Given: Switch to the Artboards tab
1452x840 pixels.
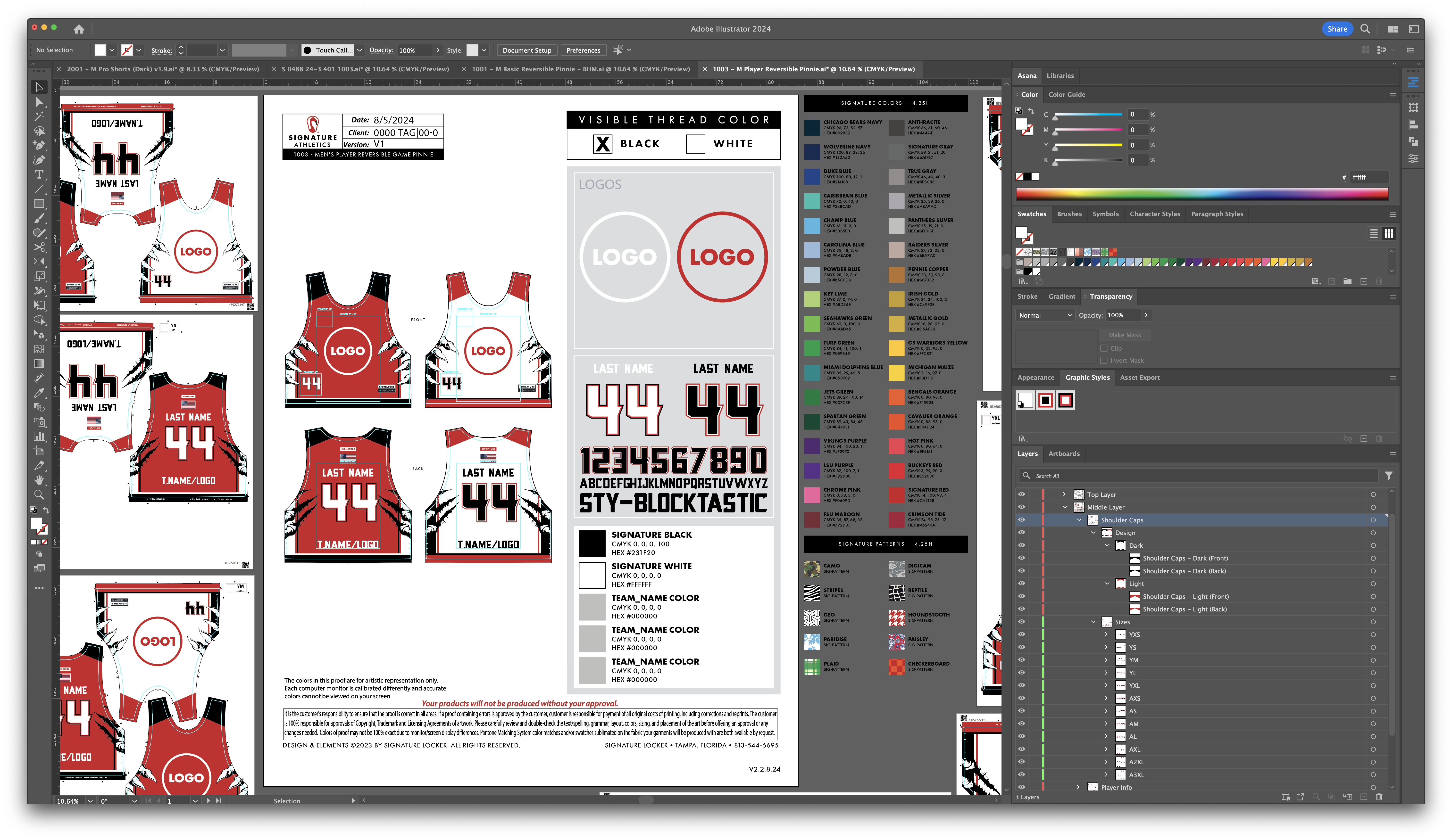Looking at the screenshot, I should tap(1064, 453).
